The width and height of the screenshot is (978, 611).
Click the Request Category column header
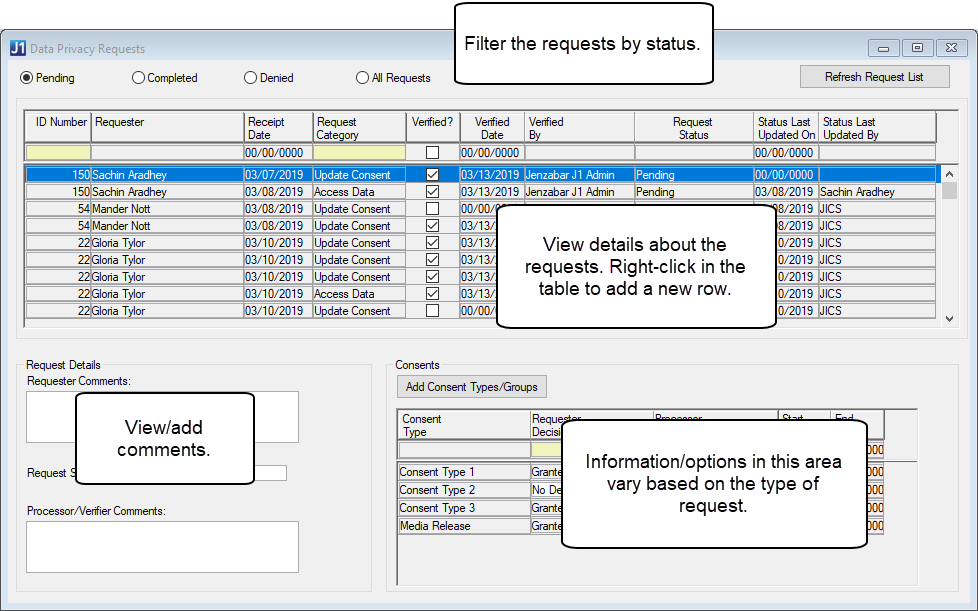coord(359,127)
